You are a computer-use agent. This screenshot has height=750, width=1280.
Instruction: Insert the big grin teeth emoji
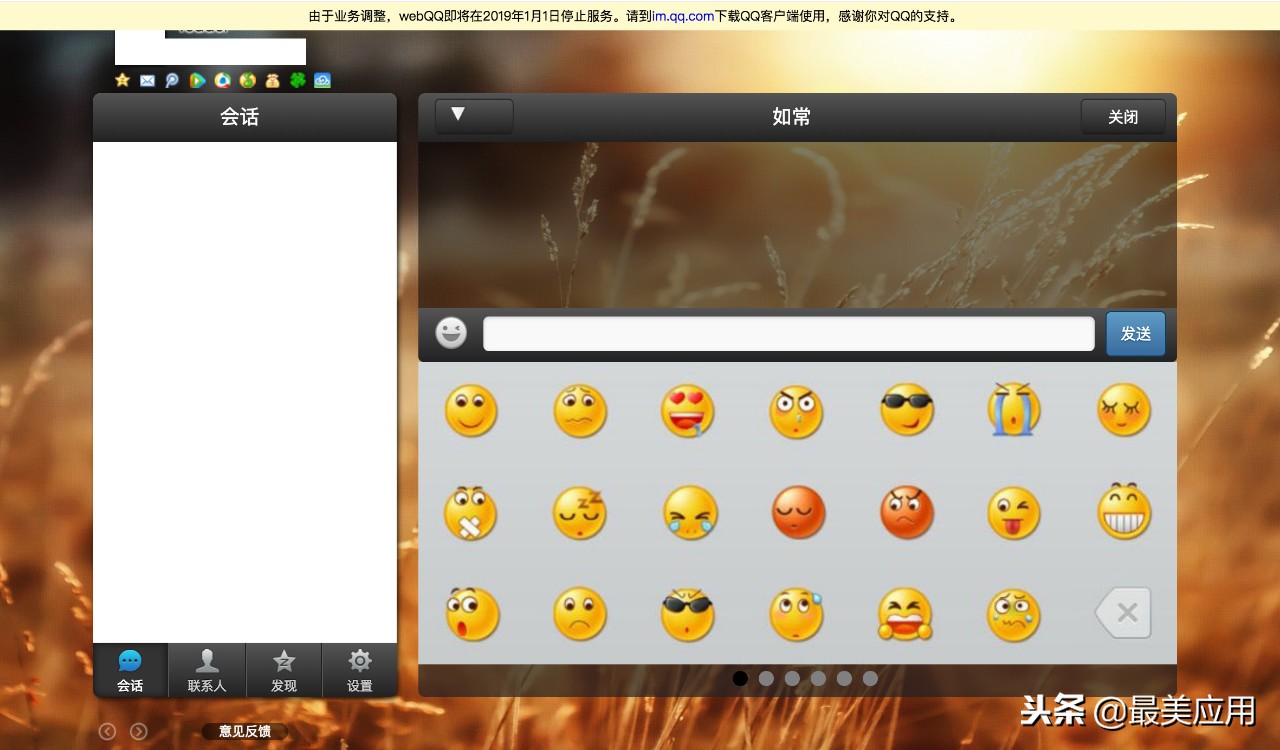point(1124,512)
